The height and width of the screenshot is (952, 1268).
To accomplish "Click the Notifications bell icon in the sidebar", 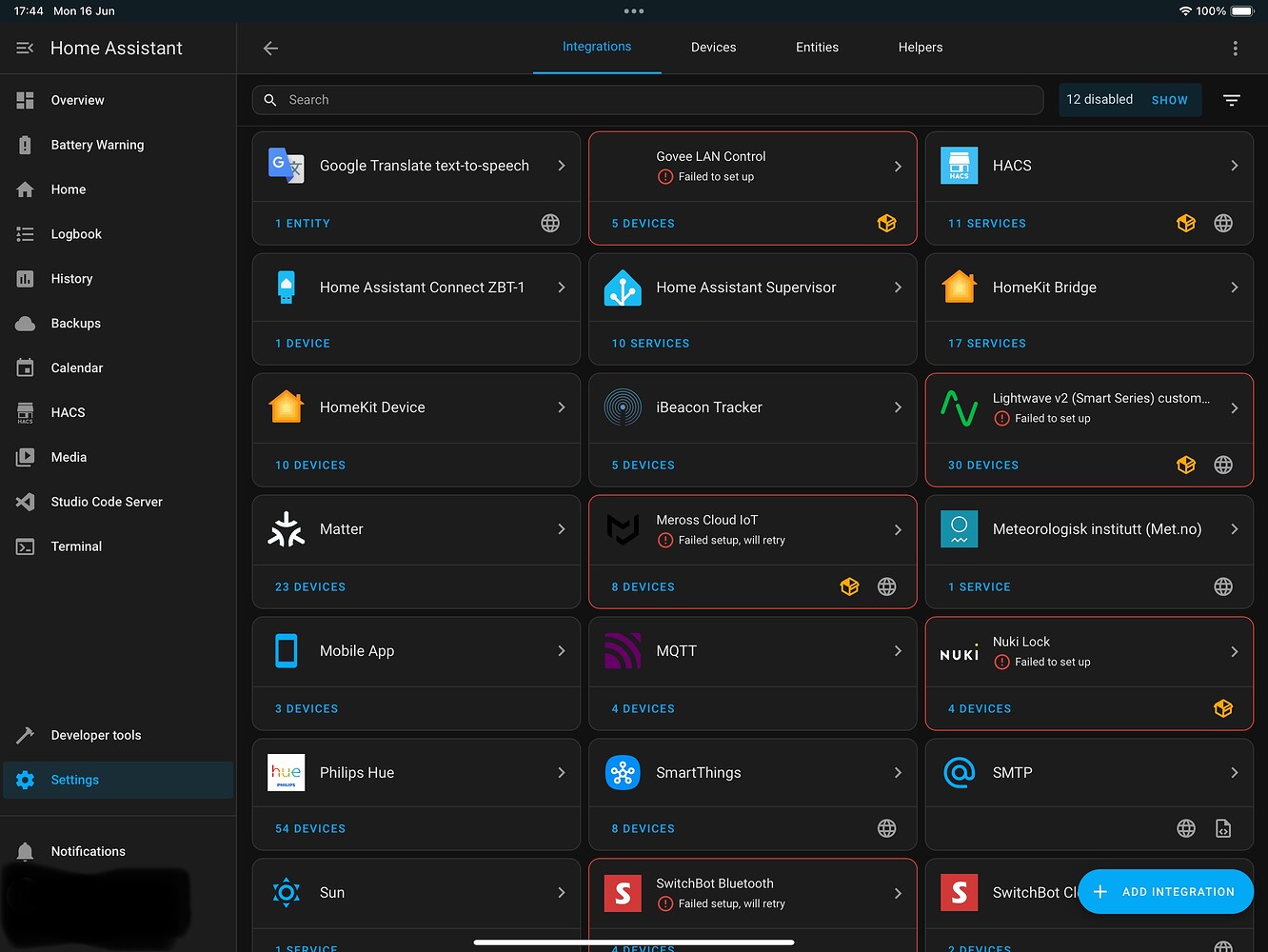I will (25, 851).
